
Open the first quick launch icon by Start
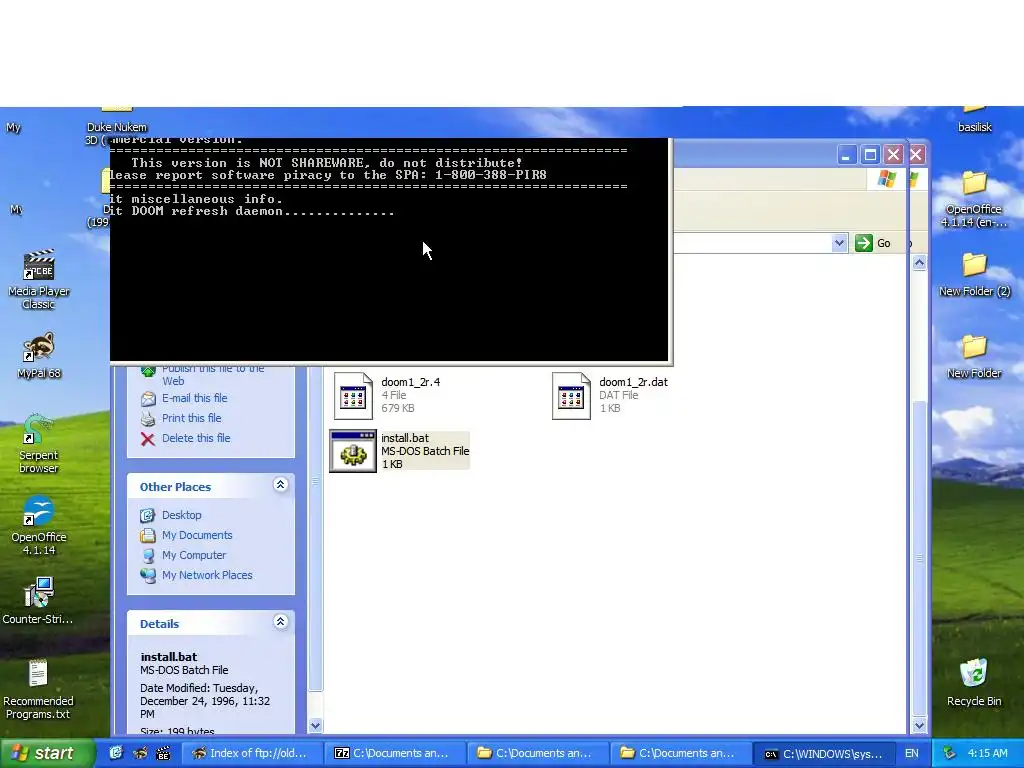pyautogui.click(x=116, y=753)
